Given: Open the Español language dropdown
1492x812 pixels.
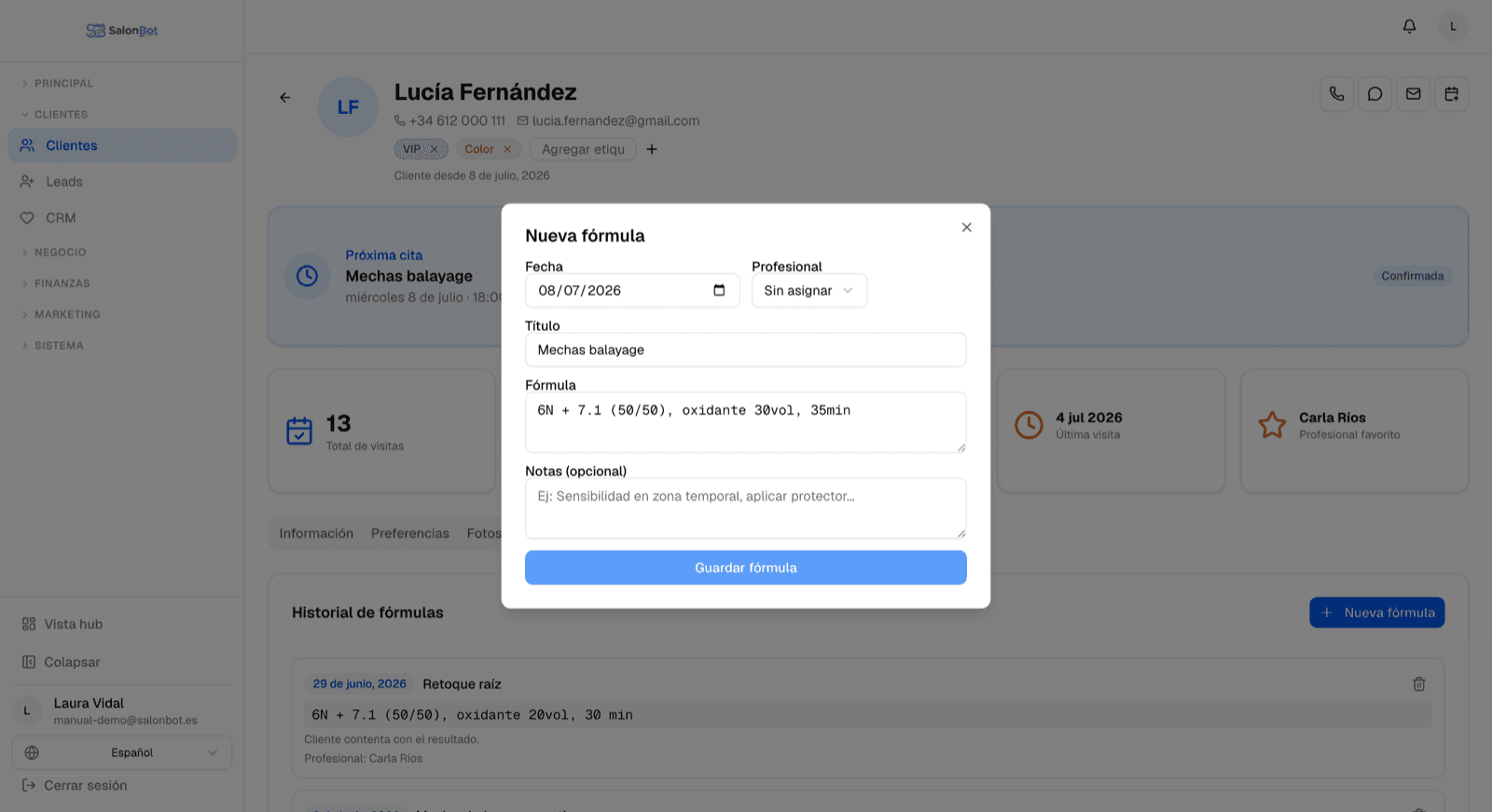Looking at the screenshot, I should pyautogui.click(x=122, y=753).
